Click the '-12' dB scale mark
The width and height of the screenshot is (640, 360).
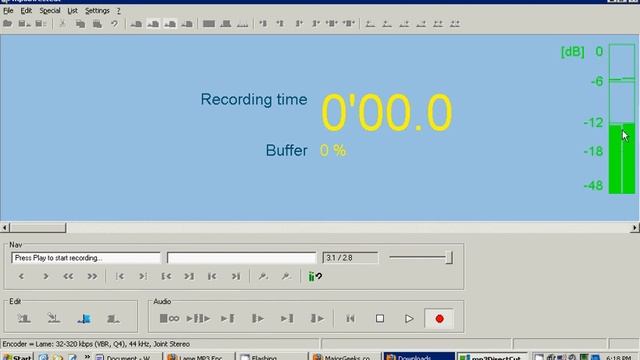click(x=593, y=122)
